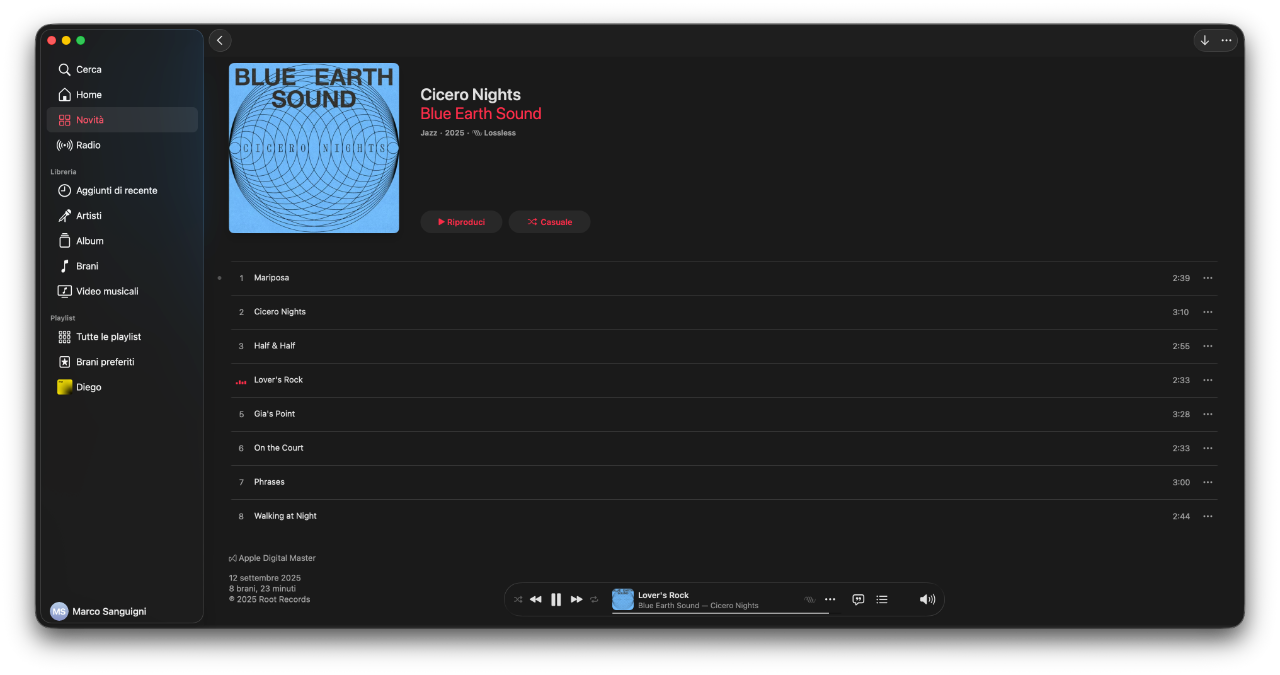
Task: Open more options for Lover's Rock row
Action: pyautogui.click(x=1208, y=380)
